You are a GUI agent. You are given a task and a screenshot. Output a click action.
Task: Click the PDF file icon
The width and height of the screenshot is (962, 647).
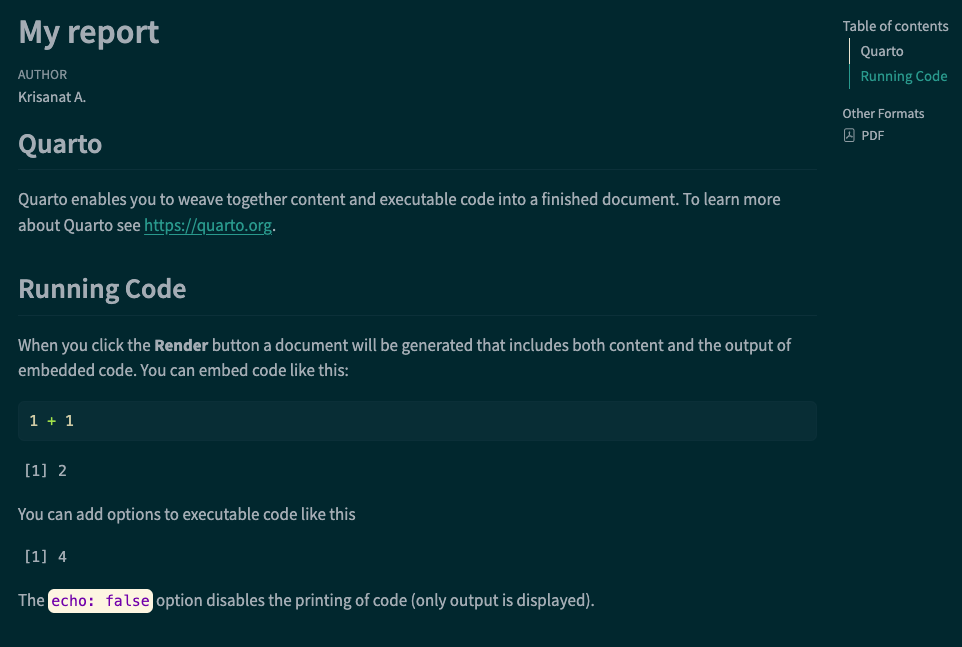tap(849, 136)
